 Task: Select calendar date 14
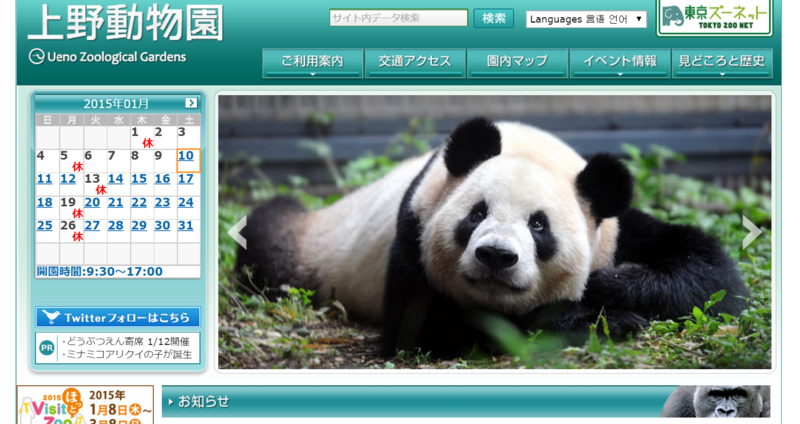(x=115, y=179)
